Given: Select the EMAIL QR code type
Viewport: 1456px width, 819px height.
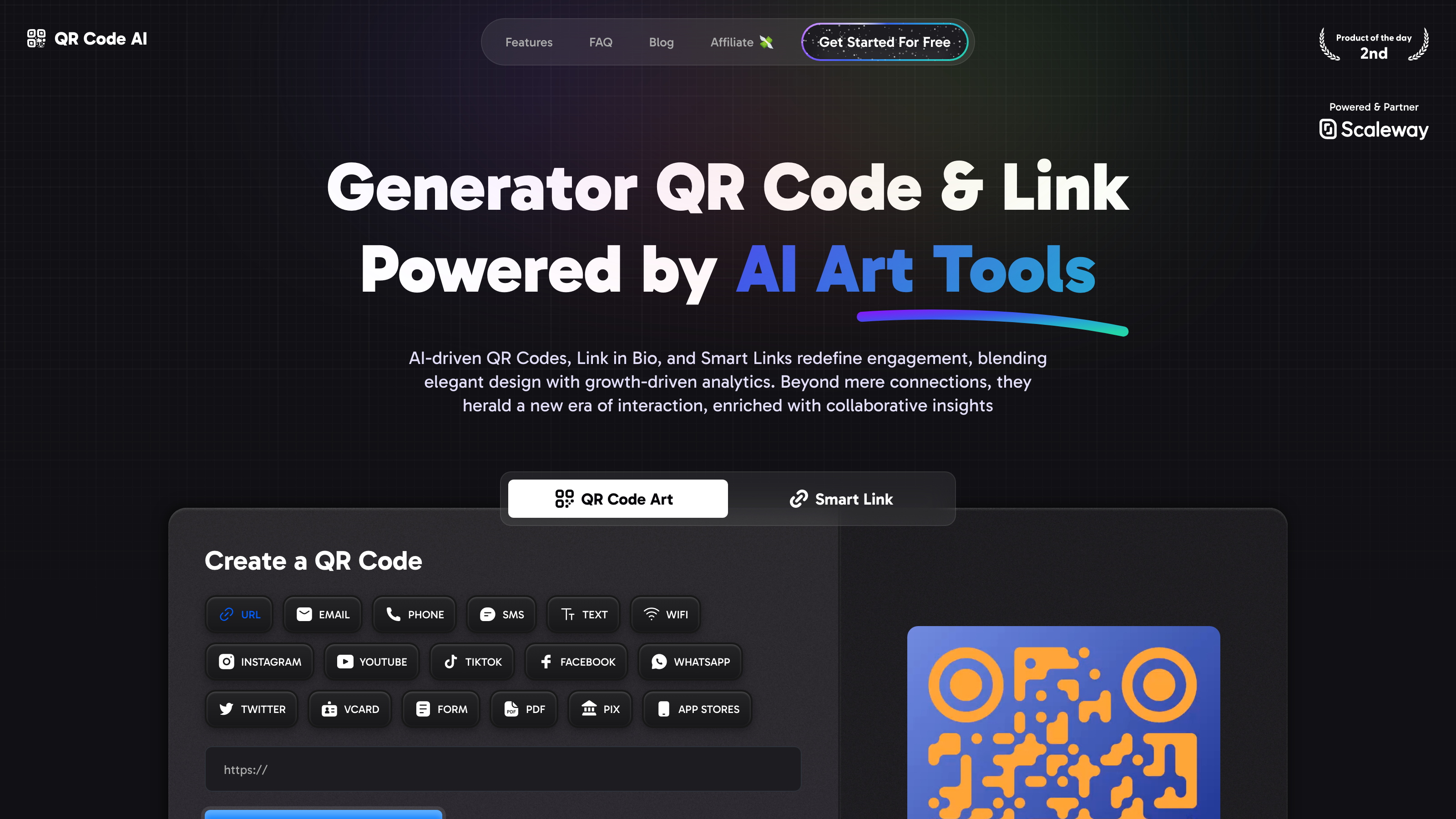Looking at the screenshot, I should (x=322, y=614).
